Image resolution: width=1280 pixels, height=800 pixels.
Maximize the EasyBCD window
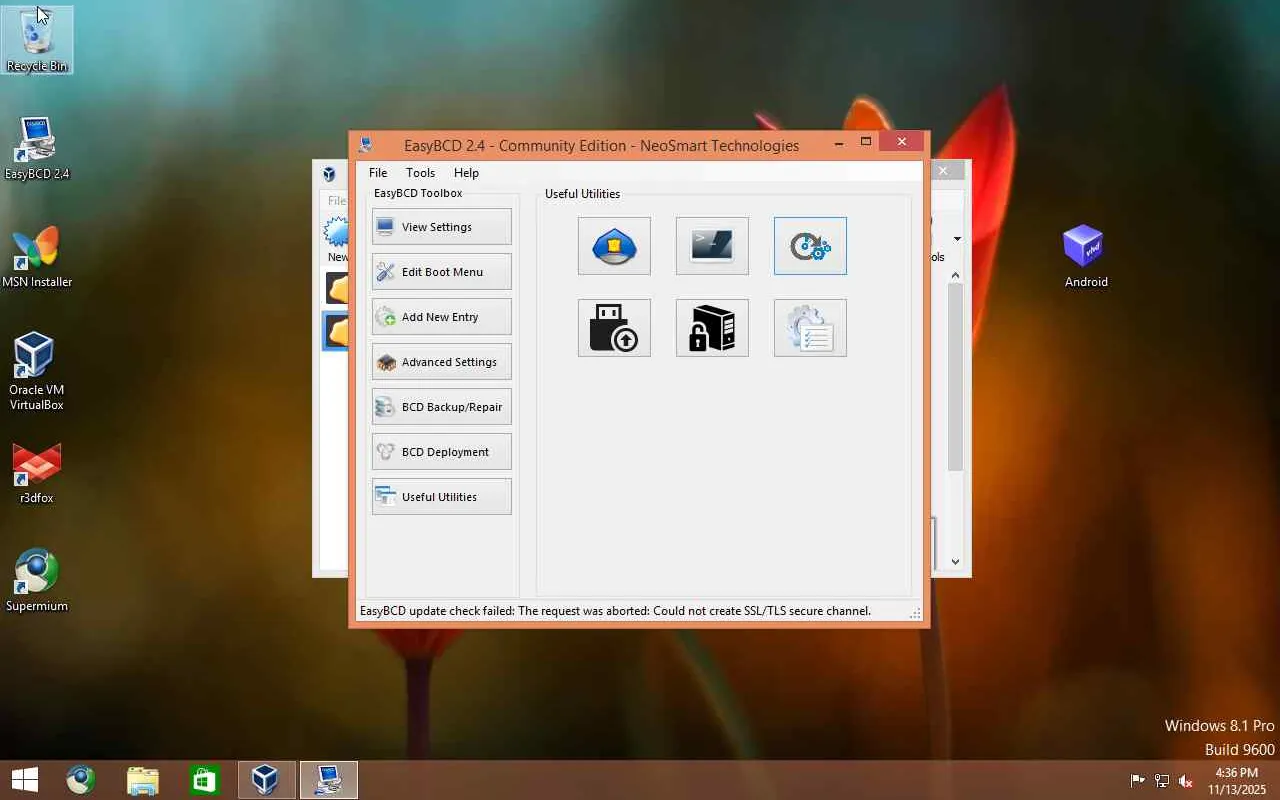(866, 143)
